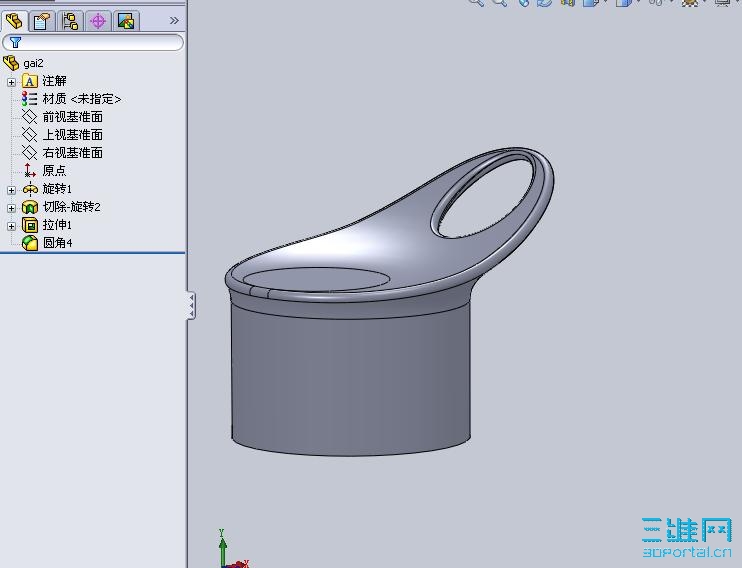This screenshot has height=568, width=742.
Task: Click the plane icon beside 右视基准面
Action: click(x=29, y=153)
